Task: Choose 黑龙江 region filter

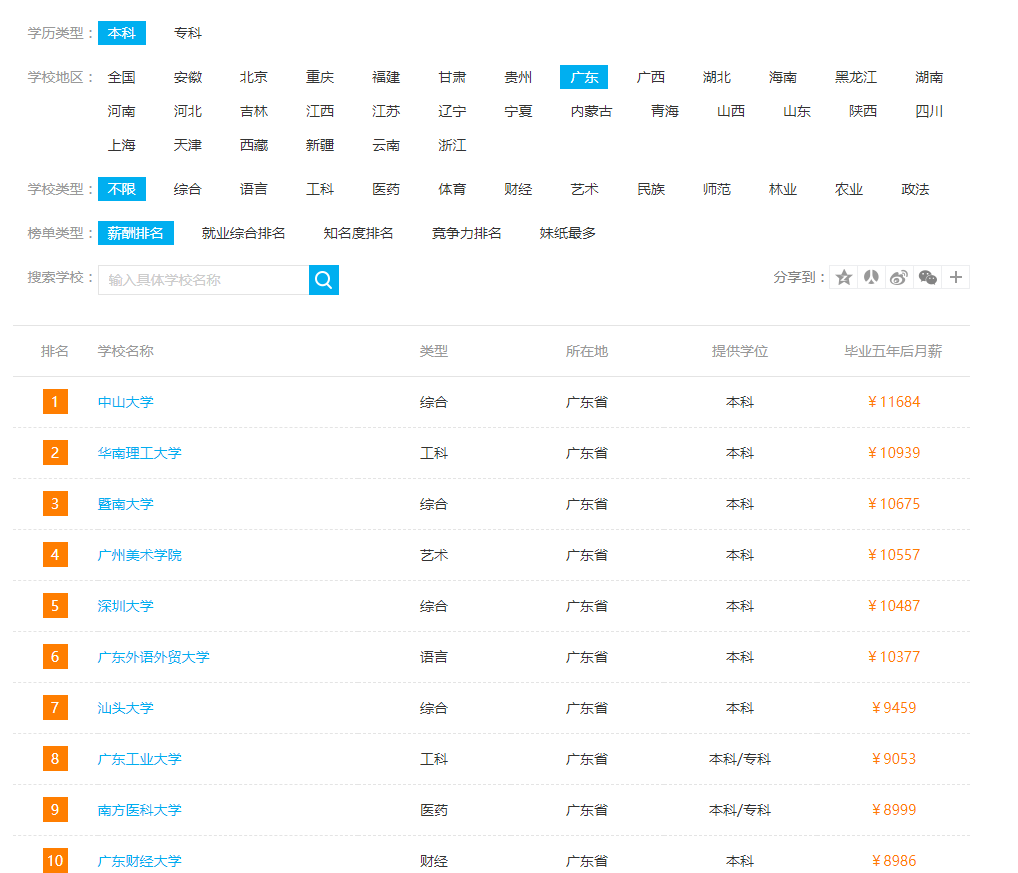Action: coord(856,77)
